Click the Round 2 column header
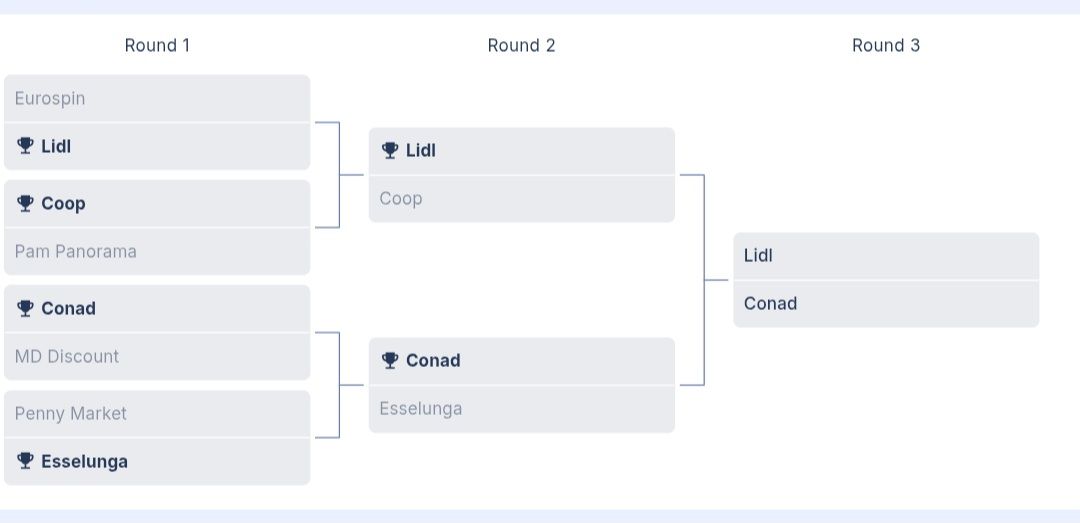This screenshot has height=523, width=1080. 521,45
